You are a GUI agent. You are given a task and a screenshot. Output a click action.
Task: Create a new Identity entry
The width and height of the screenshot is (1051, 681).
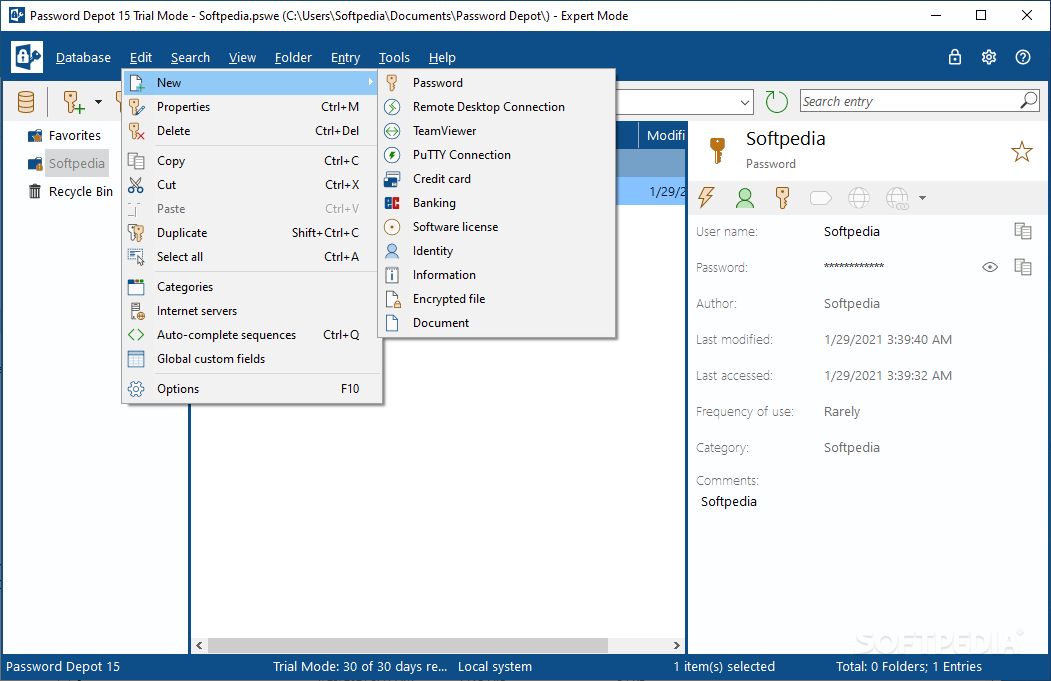(x=496, y=251)
